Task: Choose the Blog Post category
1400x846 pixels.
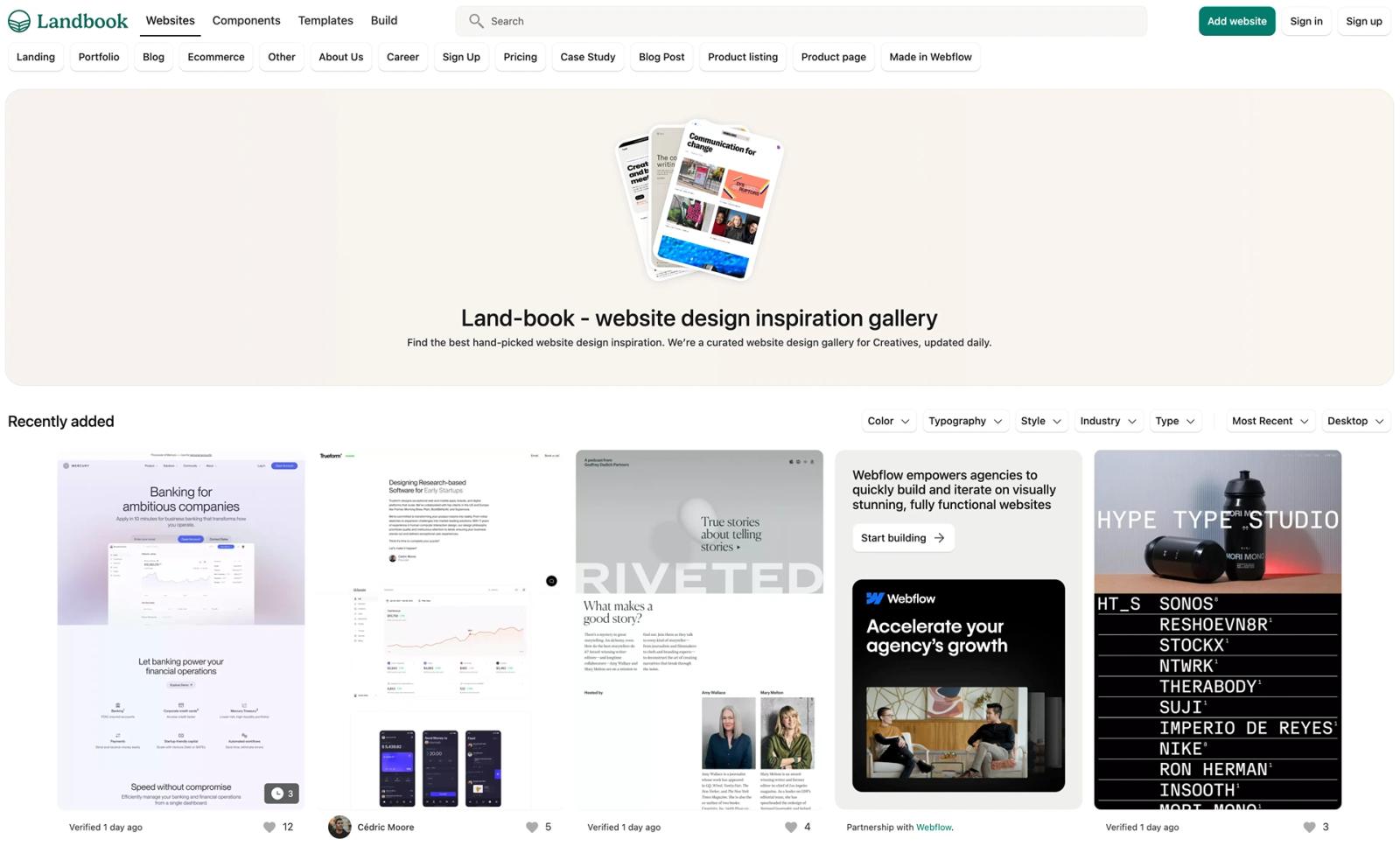Action: click(661, 57)
